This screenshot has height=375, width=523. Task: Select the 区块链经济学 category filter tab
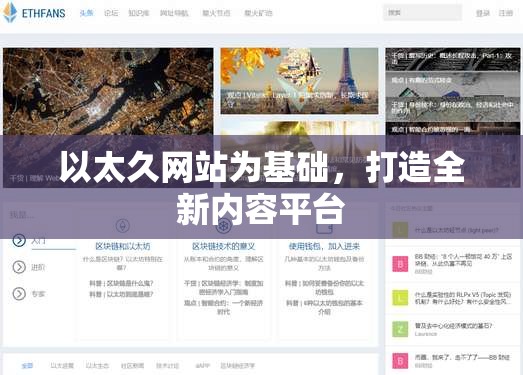237,366
